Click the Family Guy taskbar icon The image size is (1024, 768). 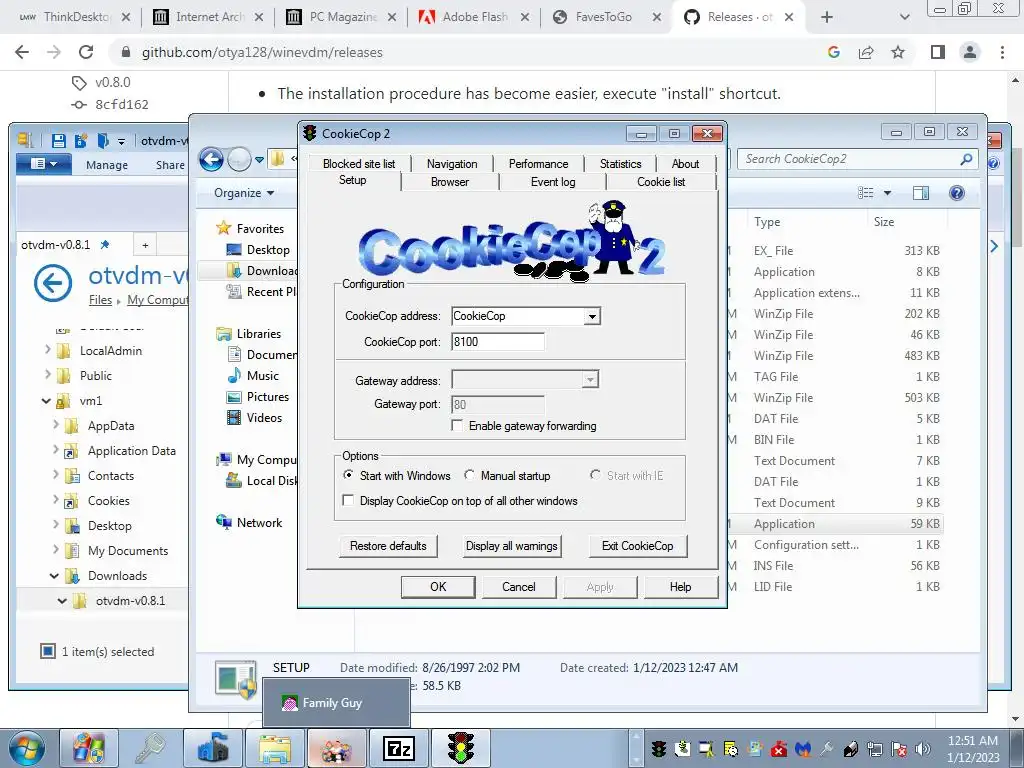[x=336, y=748]
